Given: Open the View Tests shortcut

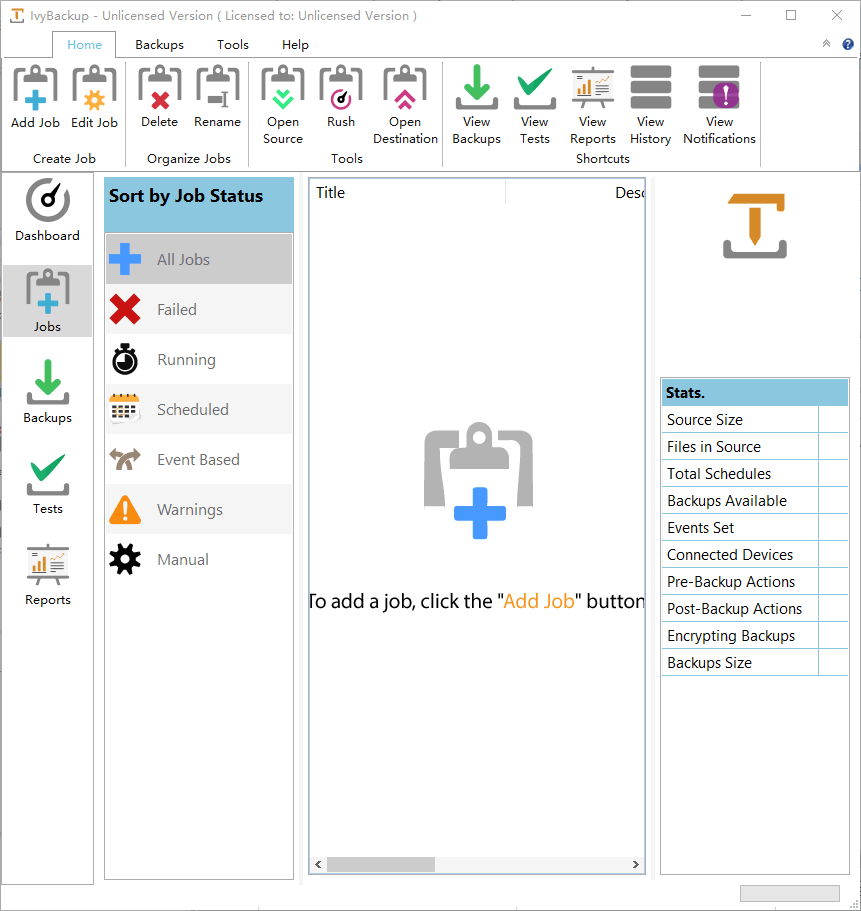Looking at the screenshot, I should coord(534,105).
